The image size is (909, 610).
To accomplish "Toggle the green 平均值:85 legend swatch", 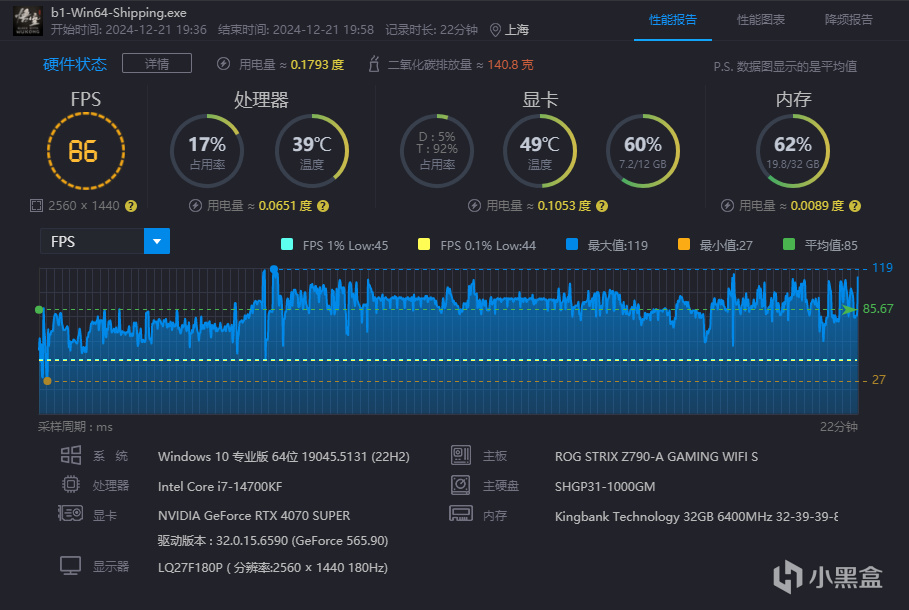I will (x=788, y=244).
